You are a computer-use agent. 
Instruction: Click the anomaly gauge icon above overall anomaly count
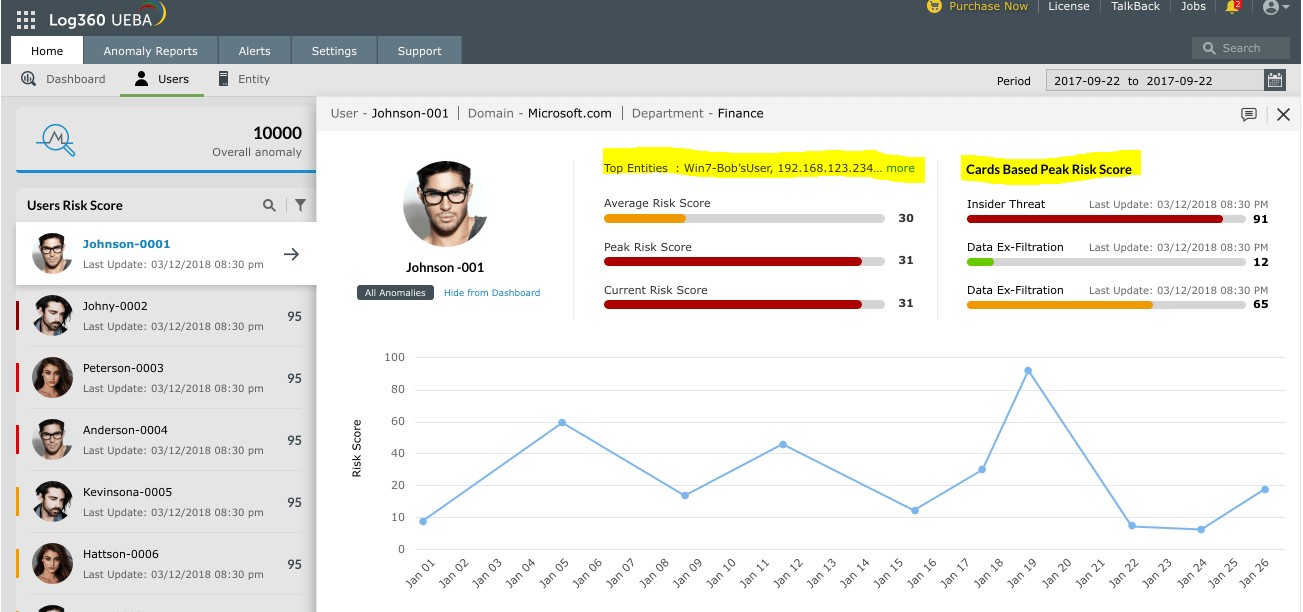[x=55, y=138]
